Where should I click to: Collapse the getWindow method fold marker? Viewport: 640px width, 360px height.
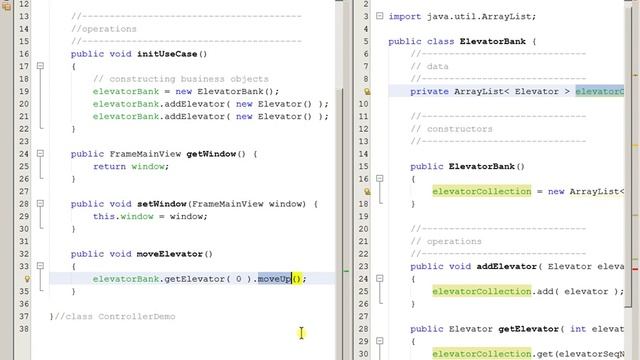coord(40,153)
